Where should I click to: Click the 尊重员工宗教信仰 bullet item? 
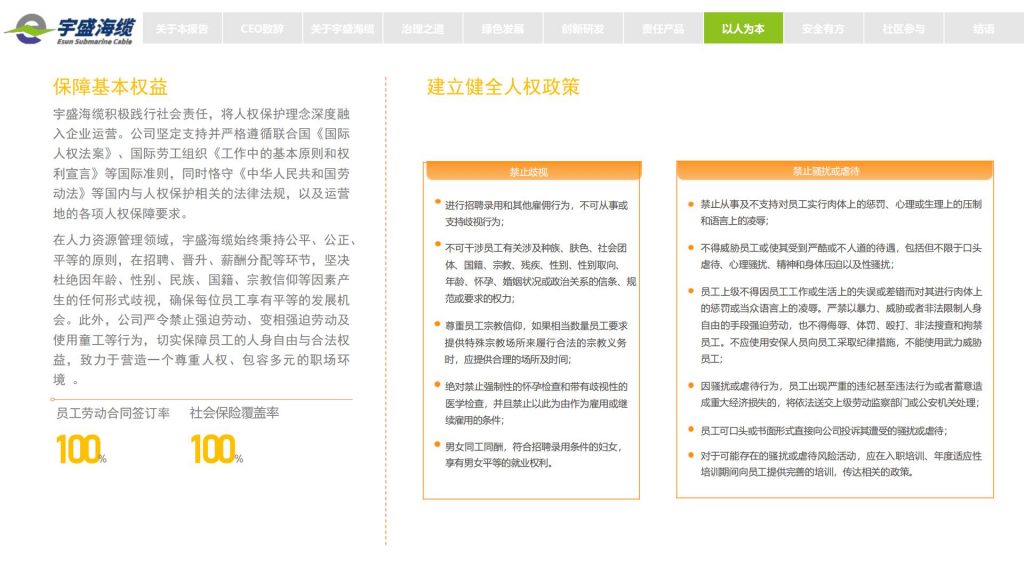(x=535, y=341)
